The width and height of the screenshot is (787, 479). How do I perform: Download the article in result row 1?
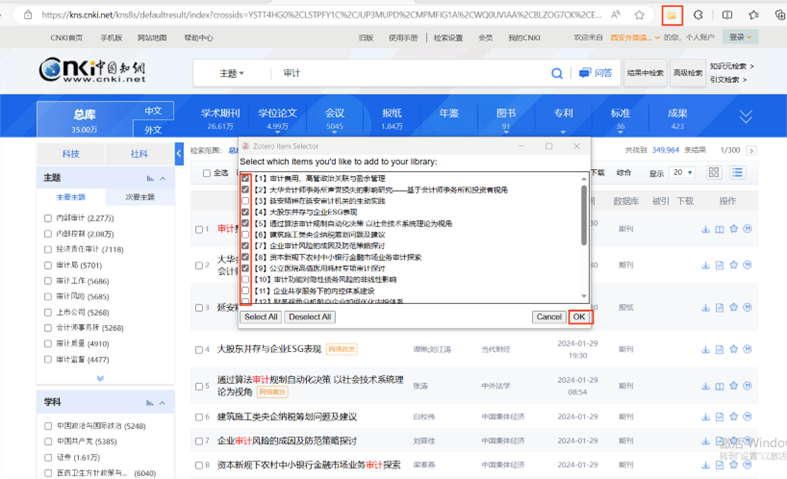pyautogui.click(x=705, y=229)
